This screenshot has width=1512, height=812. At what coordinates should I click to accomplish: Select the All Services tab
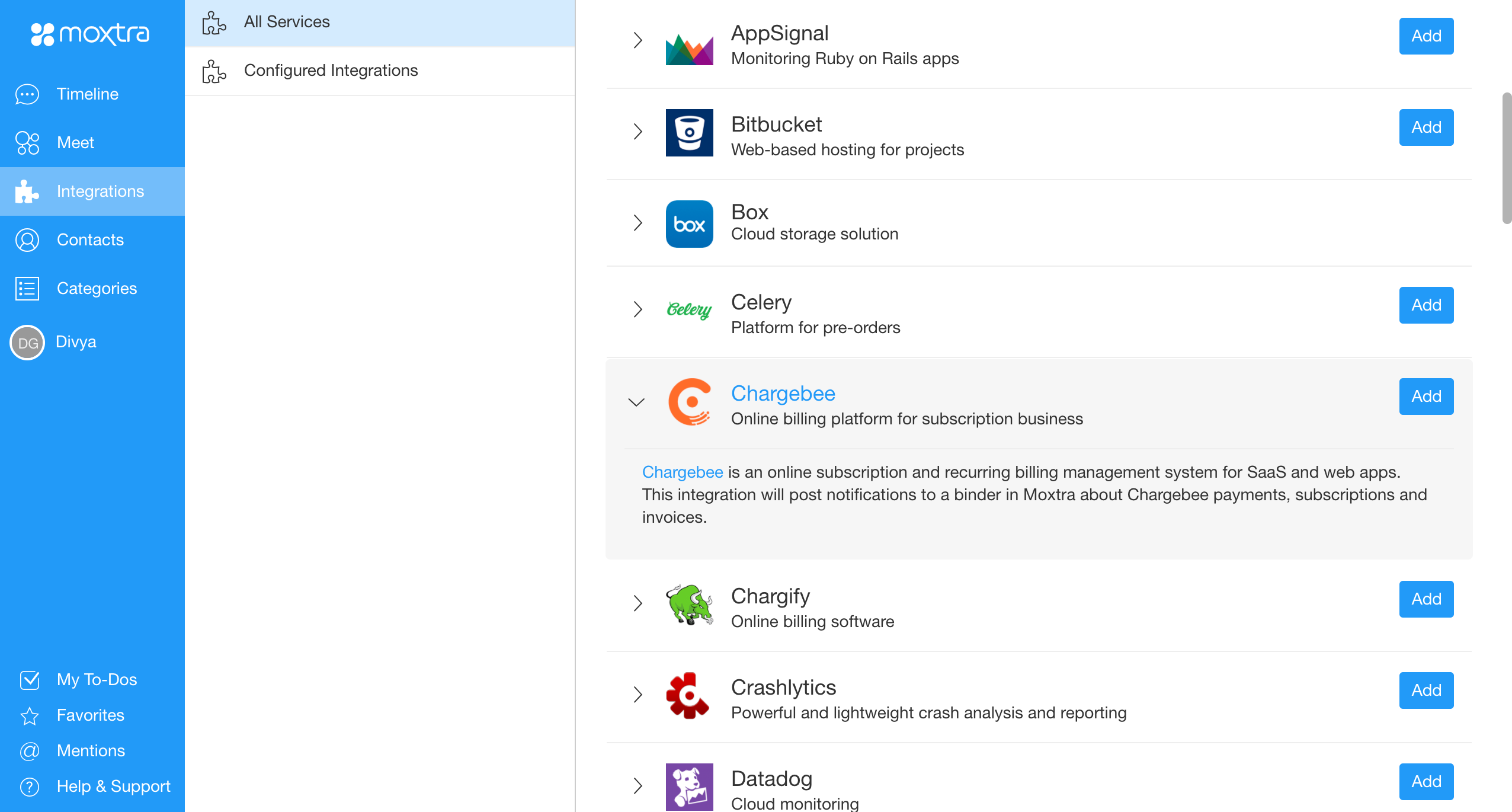[x=287, y=22]
